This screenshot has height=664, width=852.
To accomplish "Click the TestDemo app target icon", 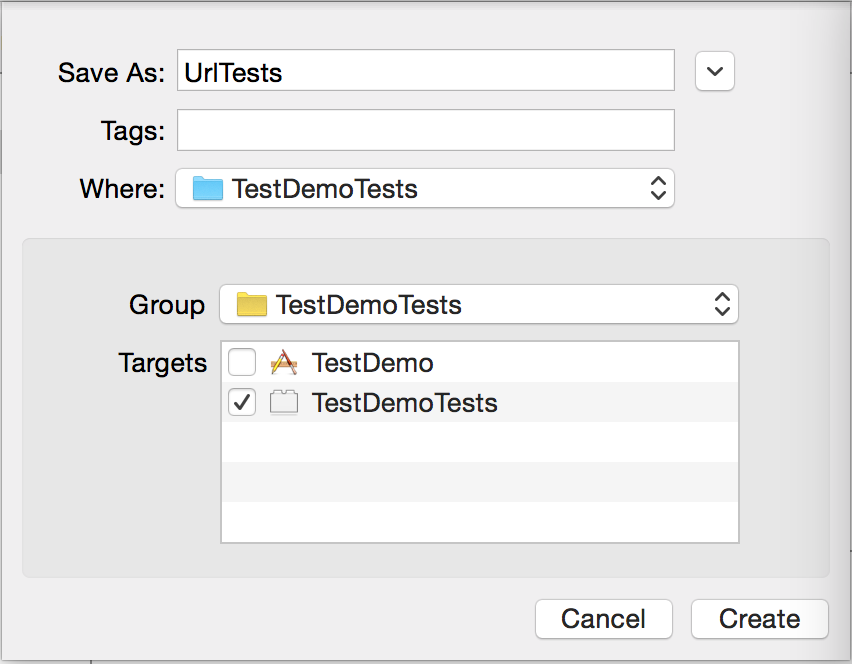I will [x=284, y=363].
